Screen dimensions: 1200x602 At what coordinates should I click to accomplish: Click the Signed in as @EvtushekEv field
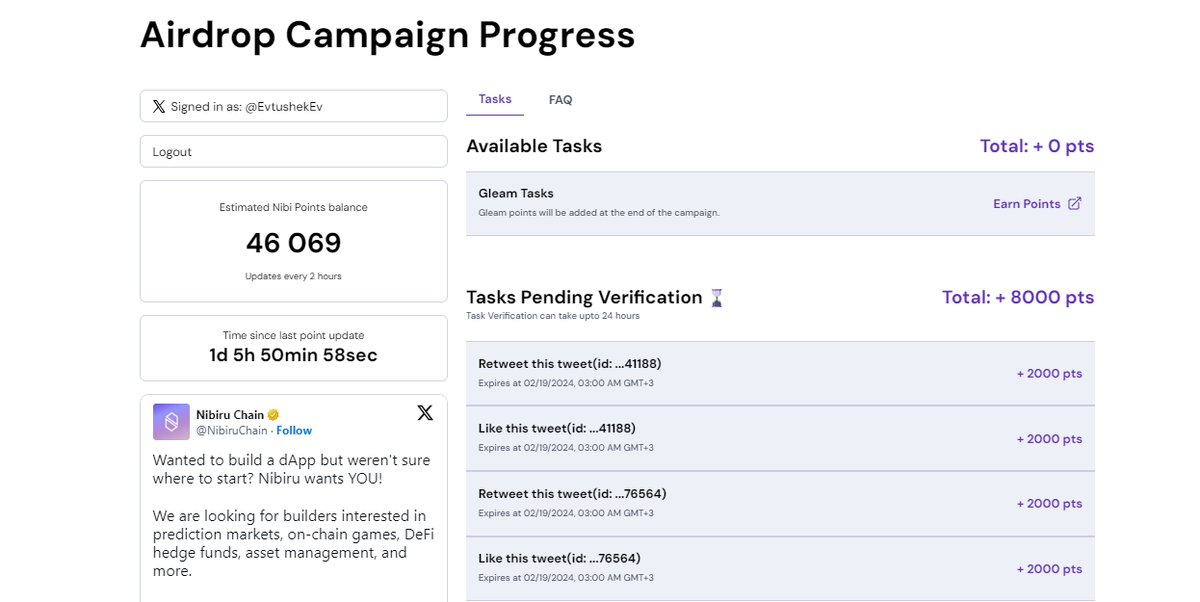293,106
